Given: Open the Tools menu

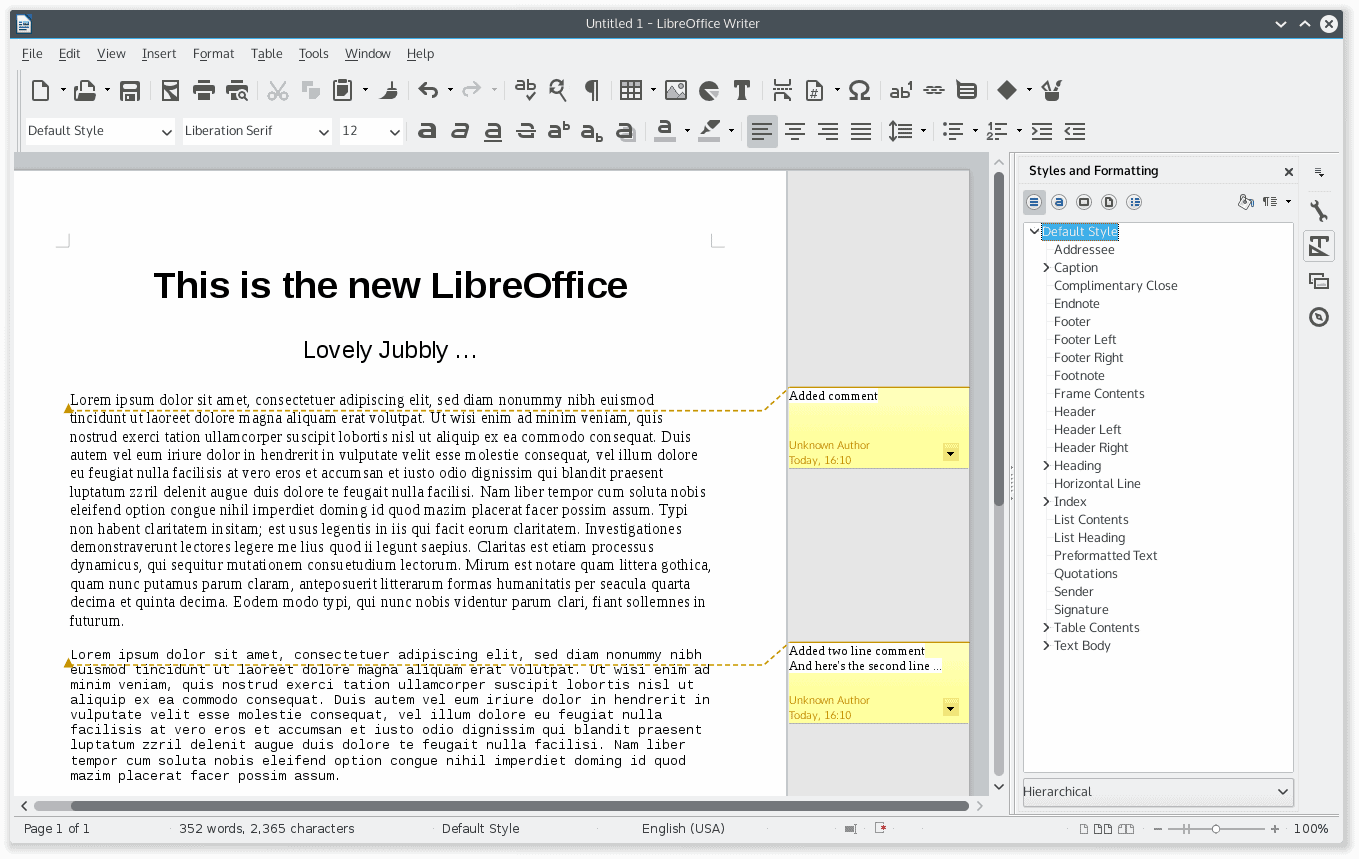Looking at the screenshot, I should pyautogui.click(x=313, y=54).
